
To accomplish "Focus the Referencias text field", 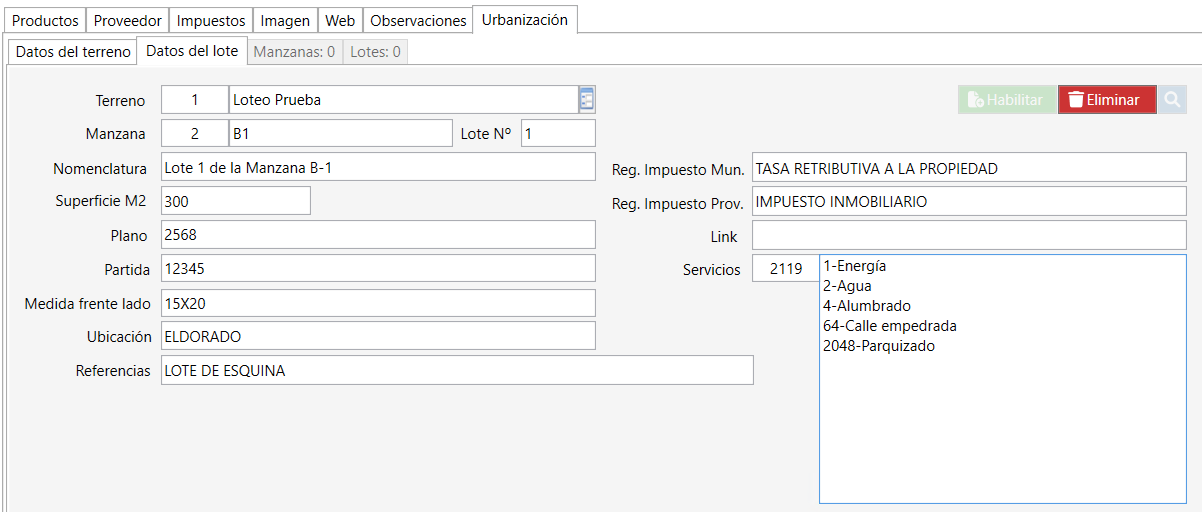I will click(x=456, y=371).
